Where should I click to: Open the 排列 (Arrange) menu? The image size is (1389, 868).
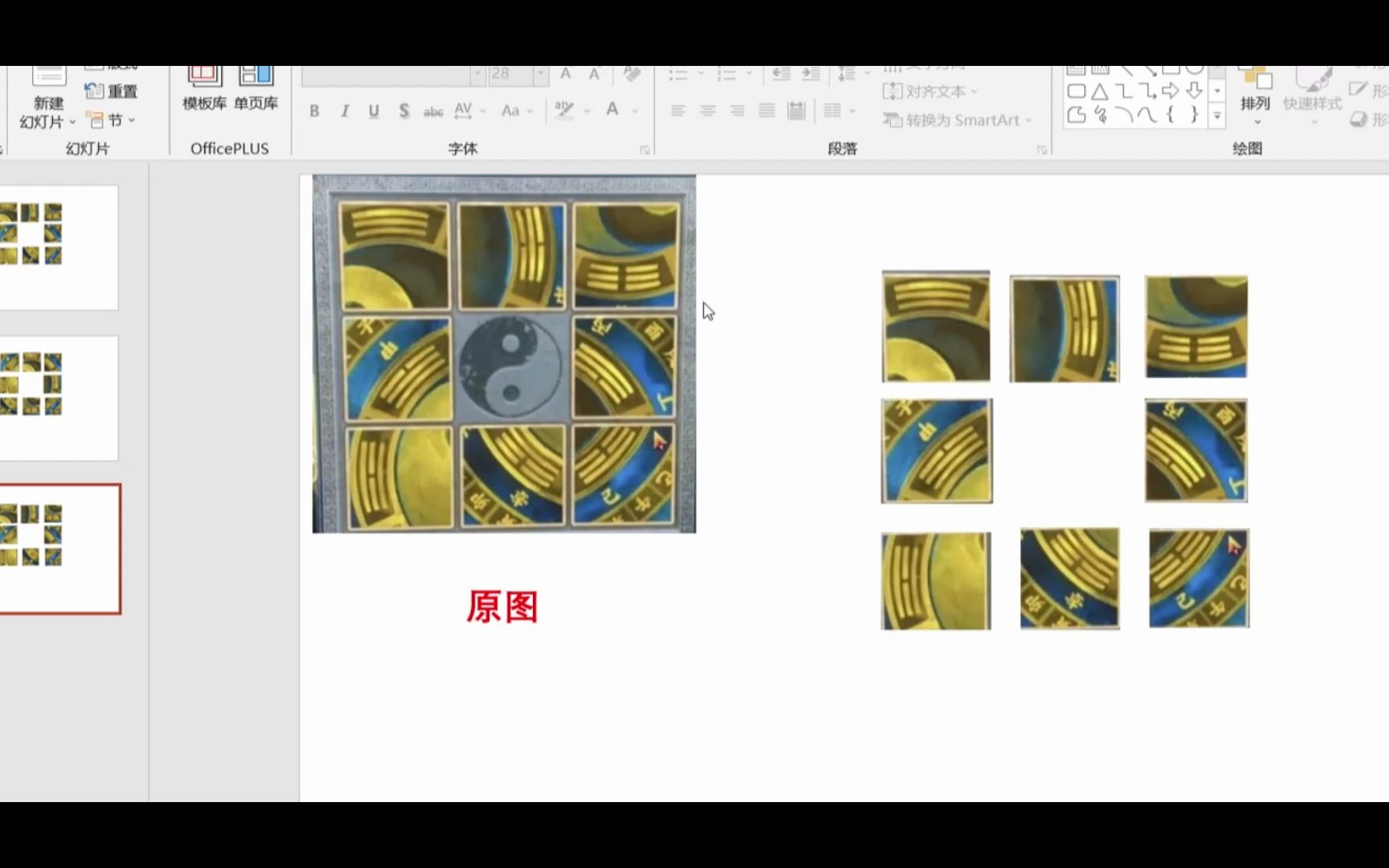[x=1256, y=96]
